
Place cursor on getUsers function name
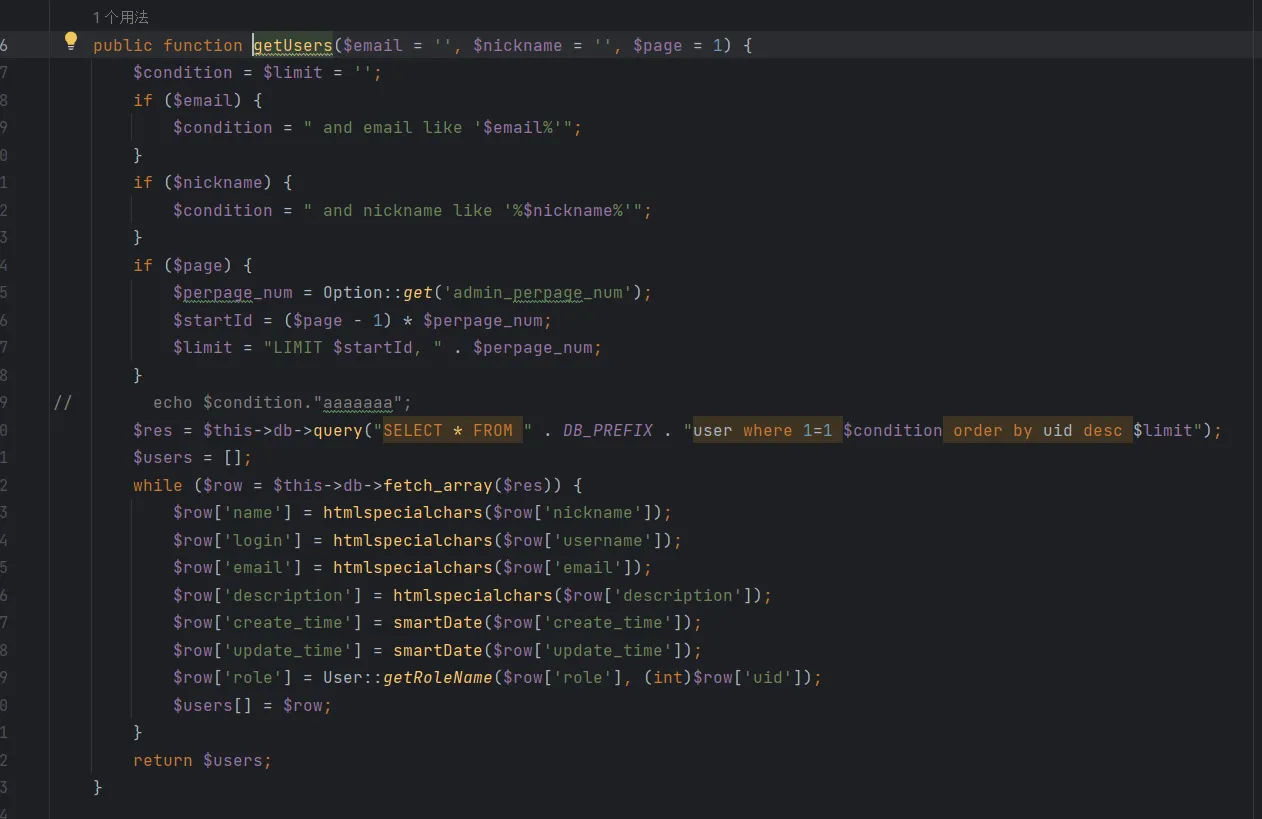point(292,45)
